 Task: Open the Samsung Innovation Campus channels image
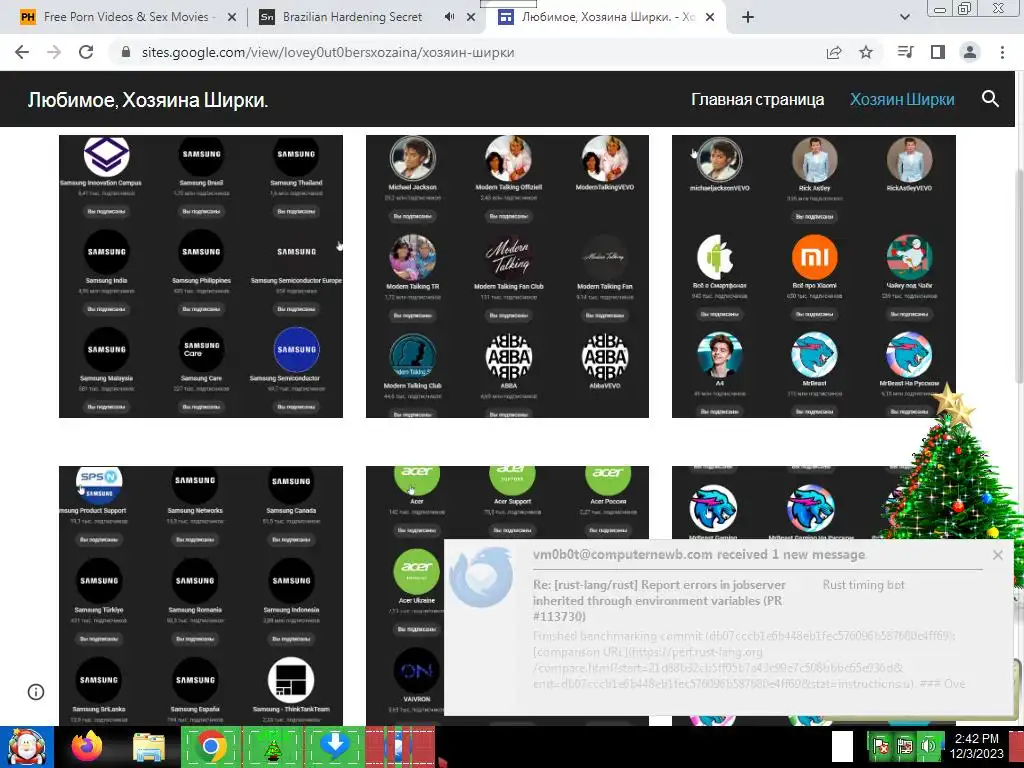200,276
